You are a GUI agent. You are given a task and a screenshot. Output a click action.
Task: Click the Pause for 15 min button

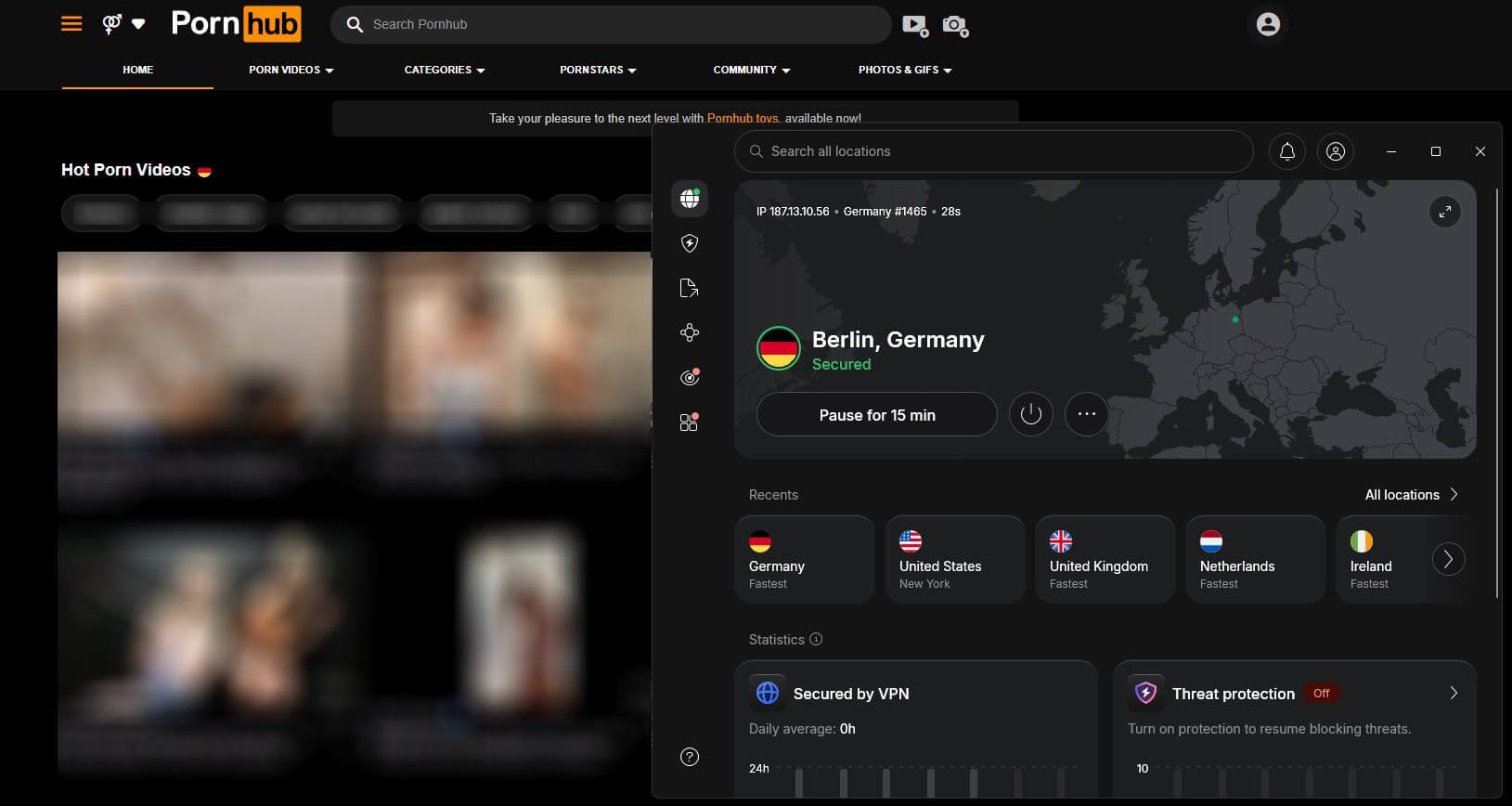(877, 414)
